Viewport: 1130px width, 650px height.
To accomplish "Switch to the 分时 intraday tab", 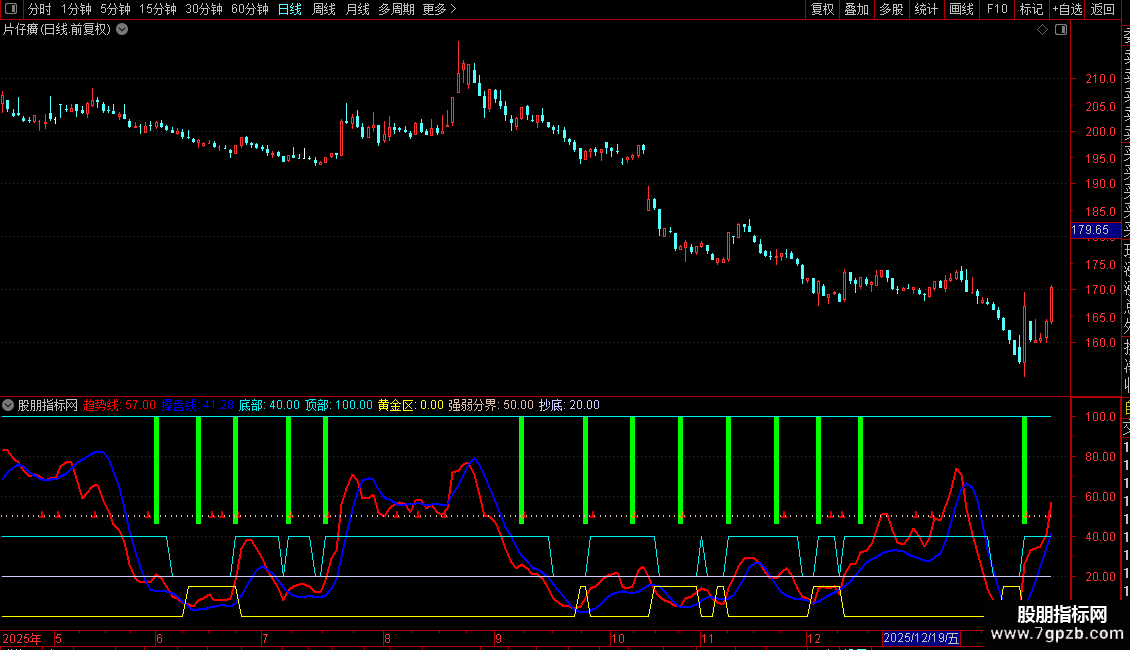I will 39,10.
